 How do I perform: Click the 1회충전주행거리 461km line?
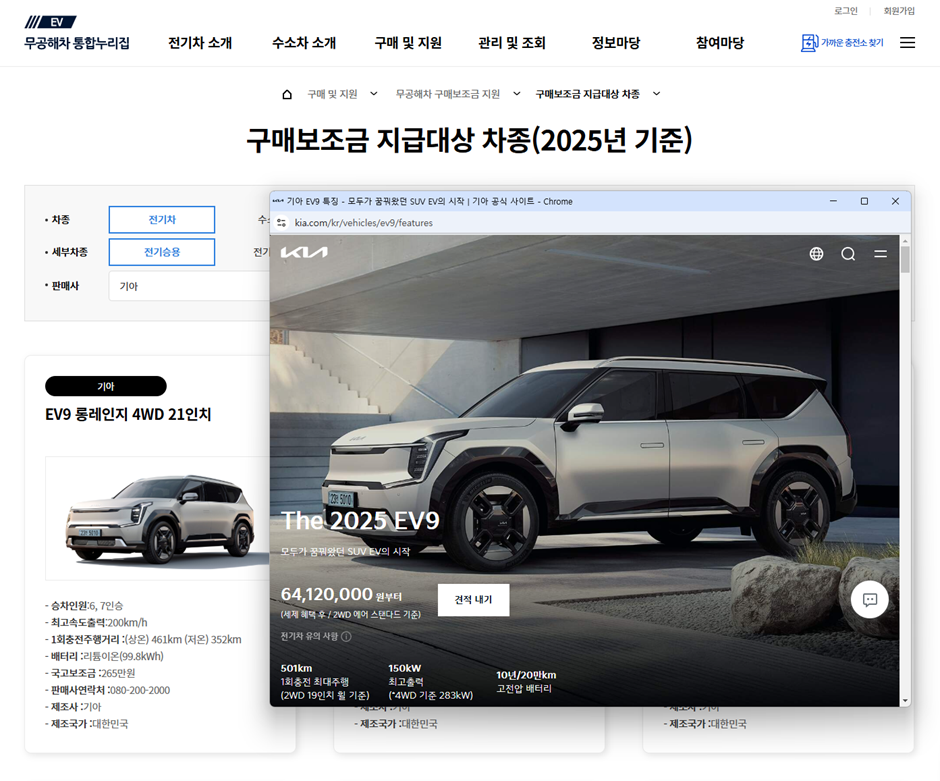pos(143,640)
